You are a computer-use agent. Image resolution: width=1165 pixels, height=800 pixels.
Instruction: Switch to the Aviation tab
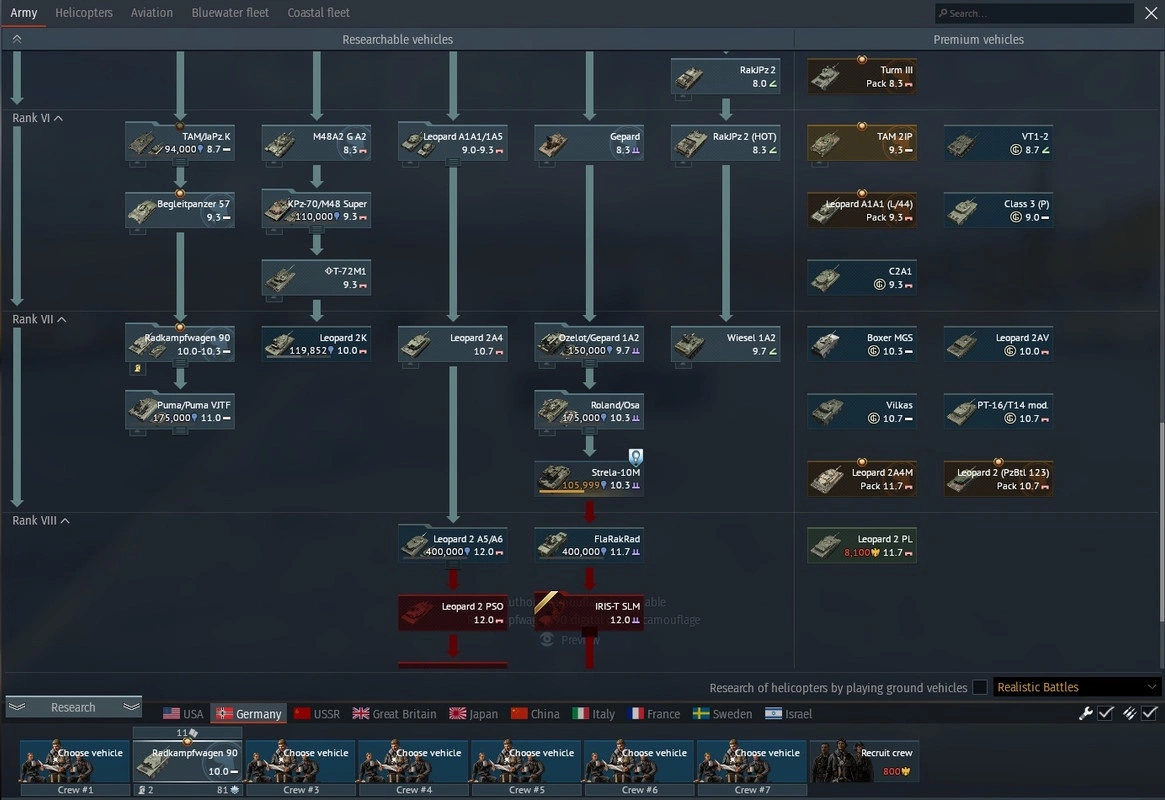pos(152,13)
